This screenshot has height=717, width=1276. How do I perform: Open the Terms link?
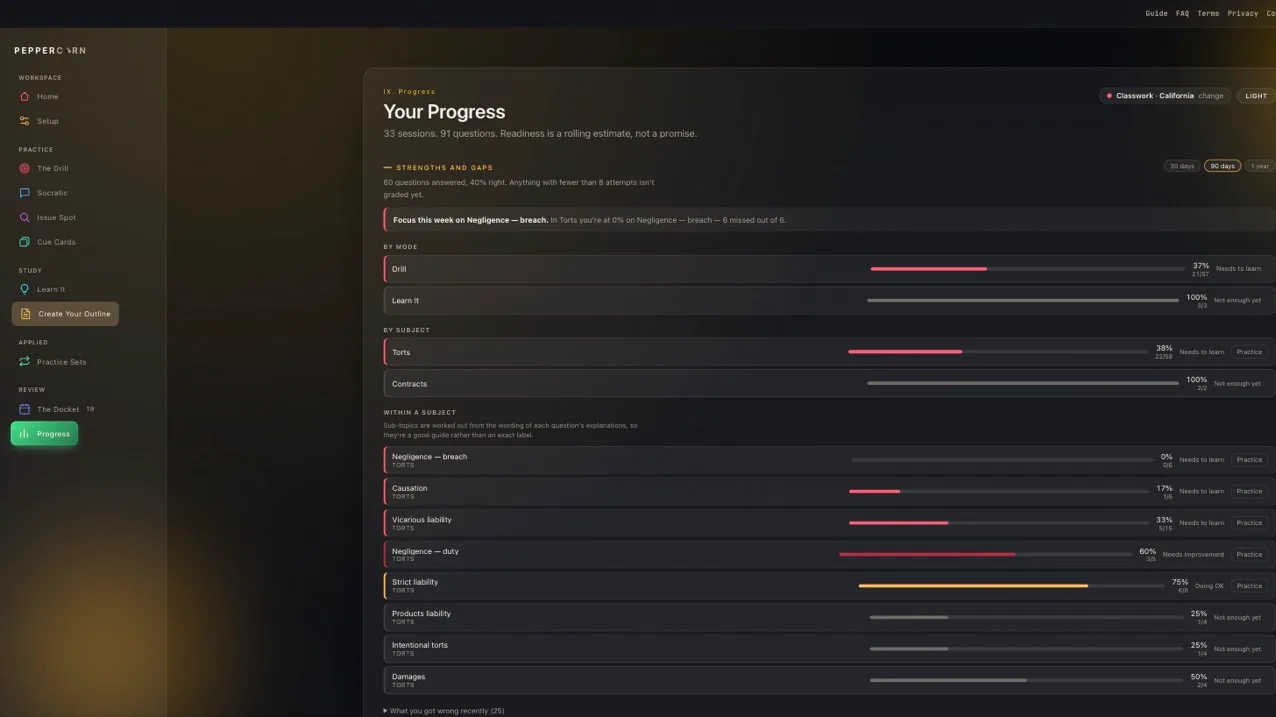tap(1208, 14)
